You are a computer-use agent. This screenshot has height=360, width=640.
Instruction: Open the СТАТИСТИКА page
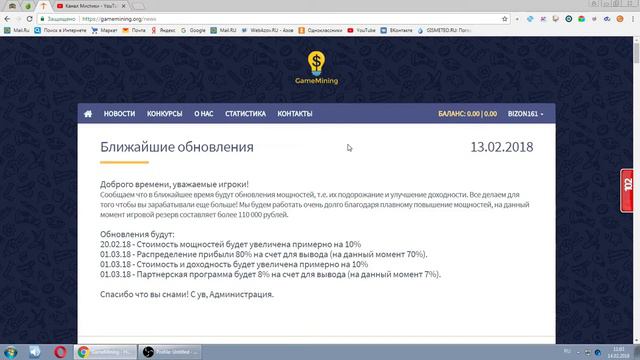(245, 114)
